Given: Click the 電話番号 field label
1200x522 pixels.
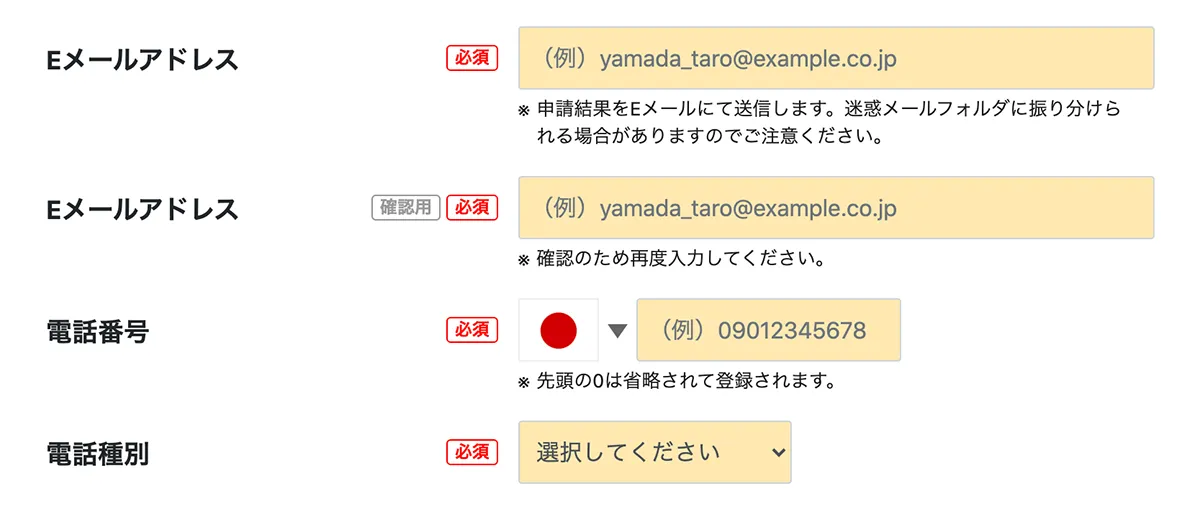Looking at the screenshot, I should (x=98, y=331).
